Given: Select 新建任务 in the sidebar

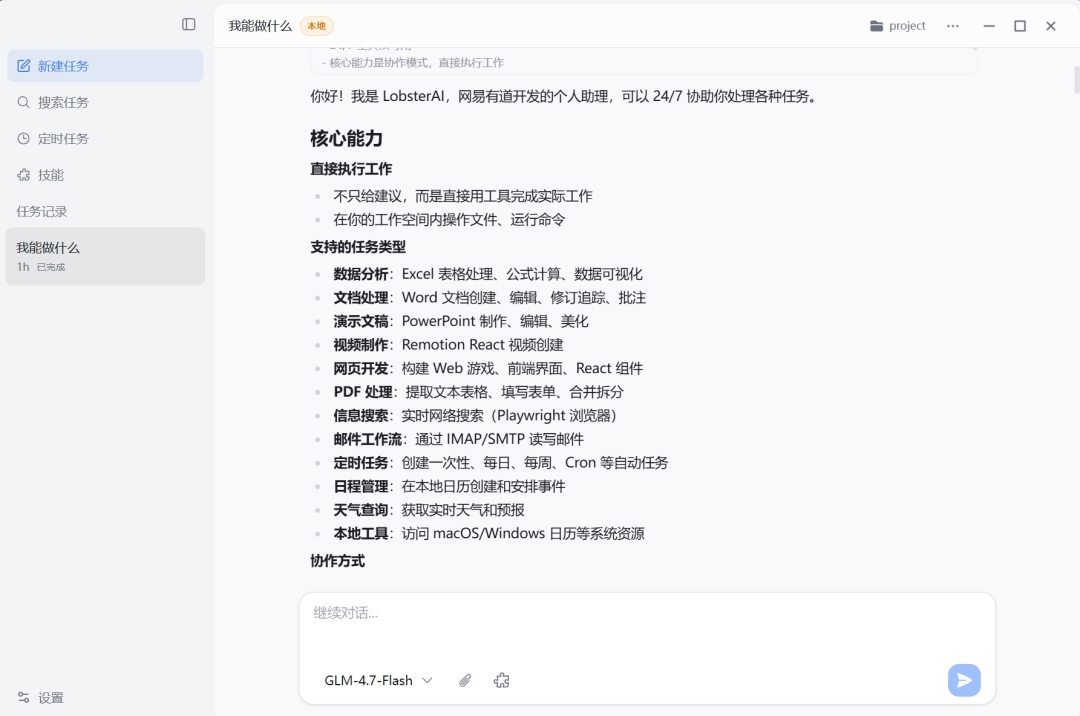Looking at the screenshot, I should pos(105,66).
